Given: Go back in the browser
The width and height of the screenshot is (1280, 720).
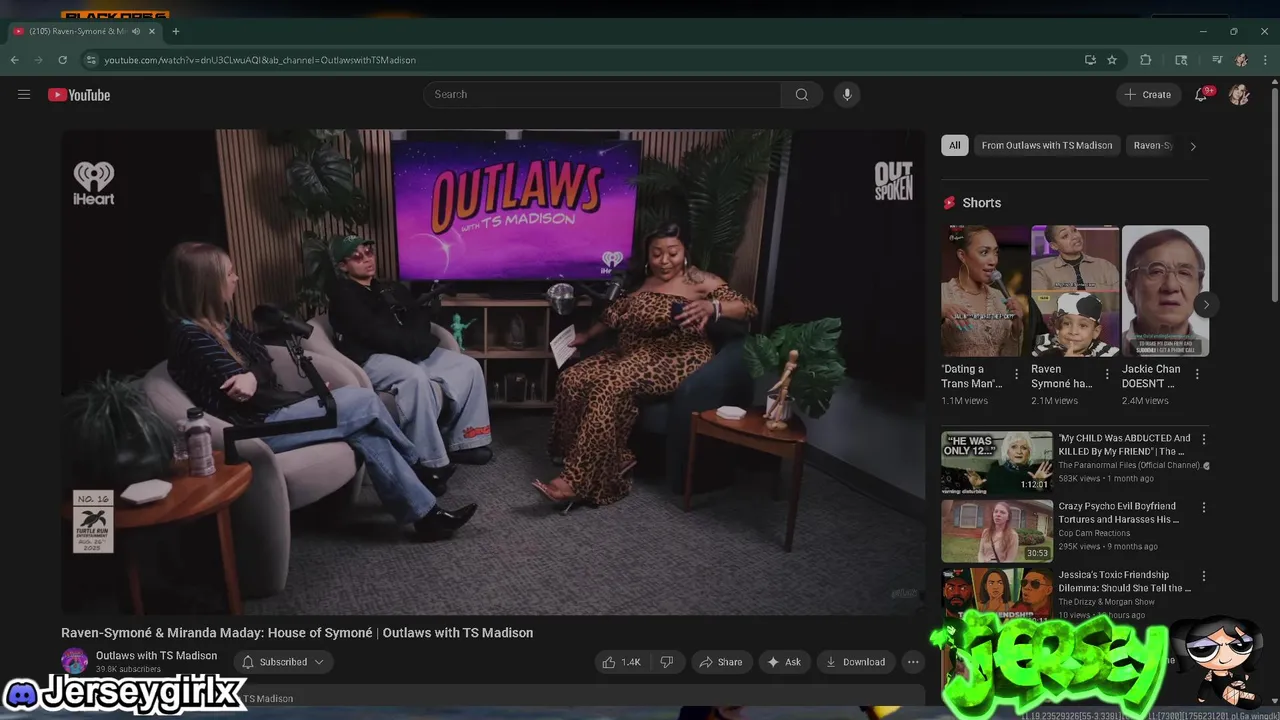Looking at the screenshot, I should (14, 60).
